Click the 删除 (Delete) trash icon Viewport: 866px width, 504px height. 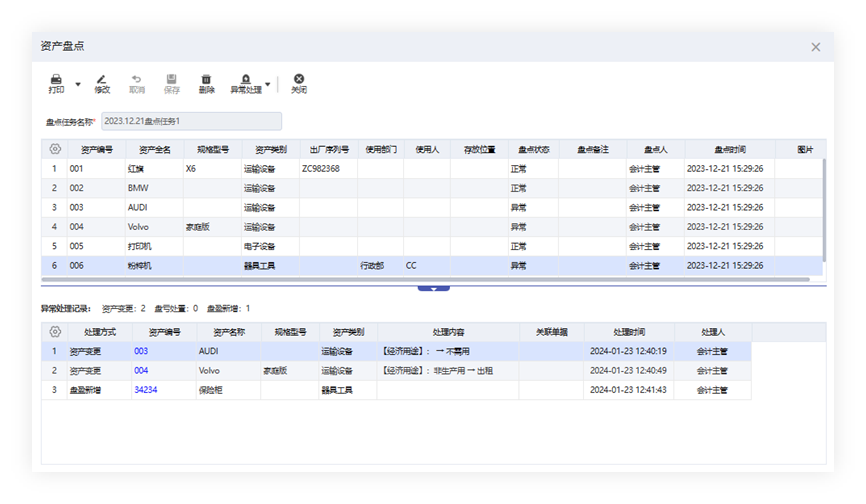point(207,79)
